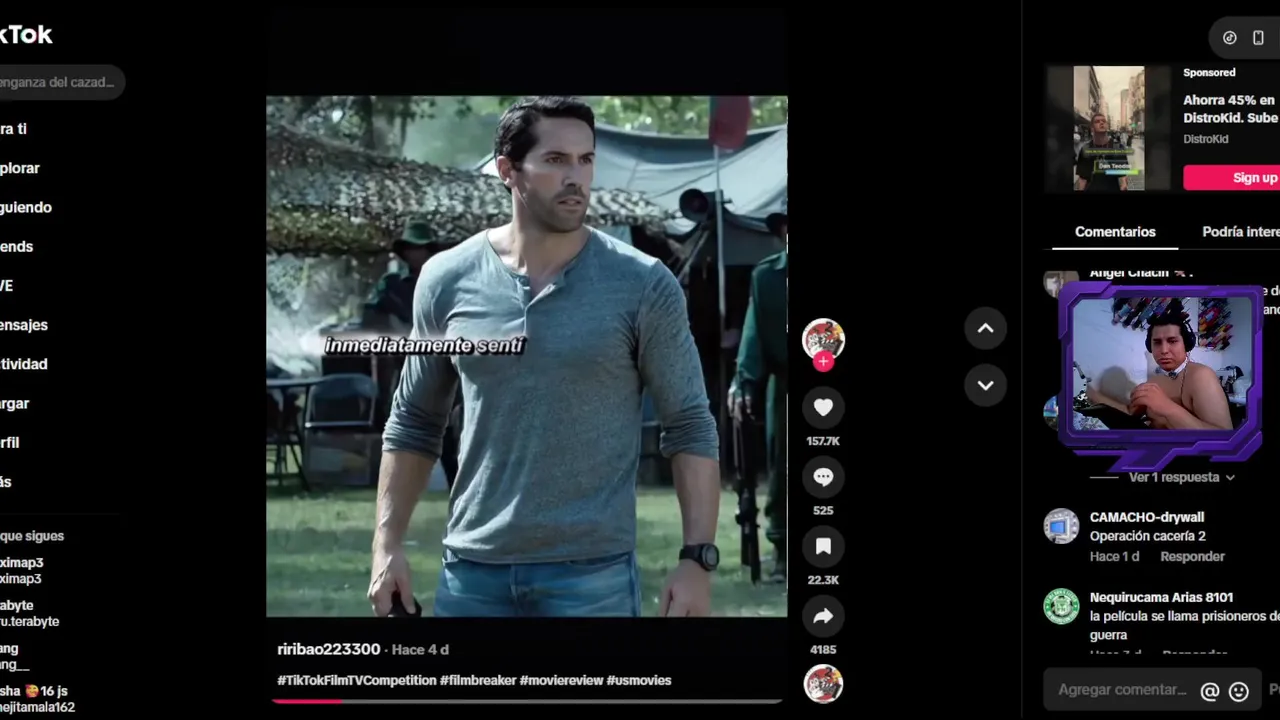Open the DistroKid sponsored ad thumbnail
The height and width of the screenshot is (720, 1280).
click(1109, 128)
